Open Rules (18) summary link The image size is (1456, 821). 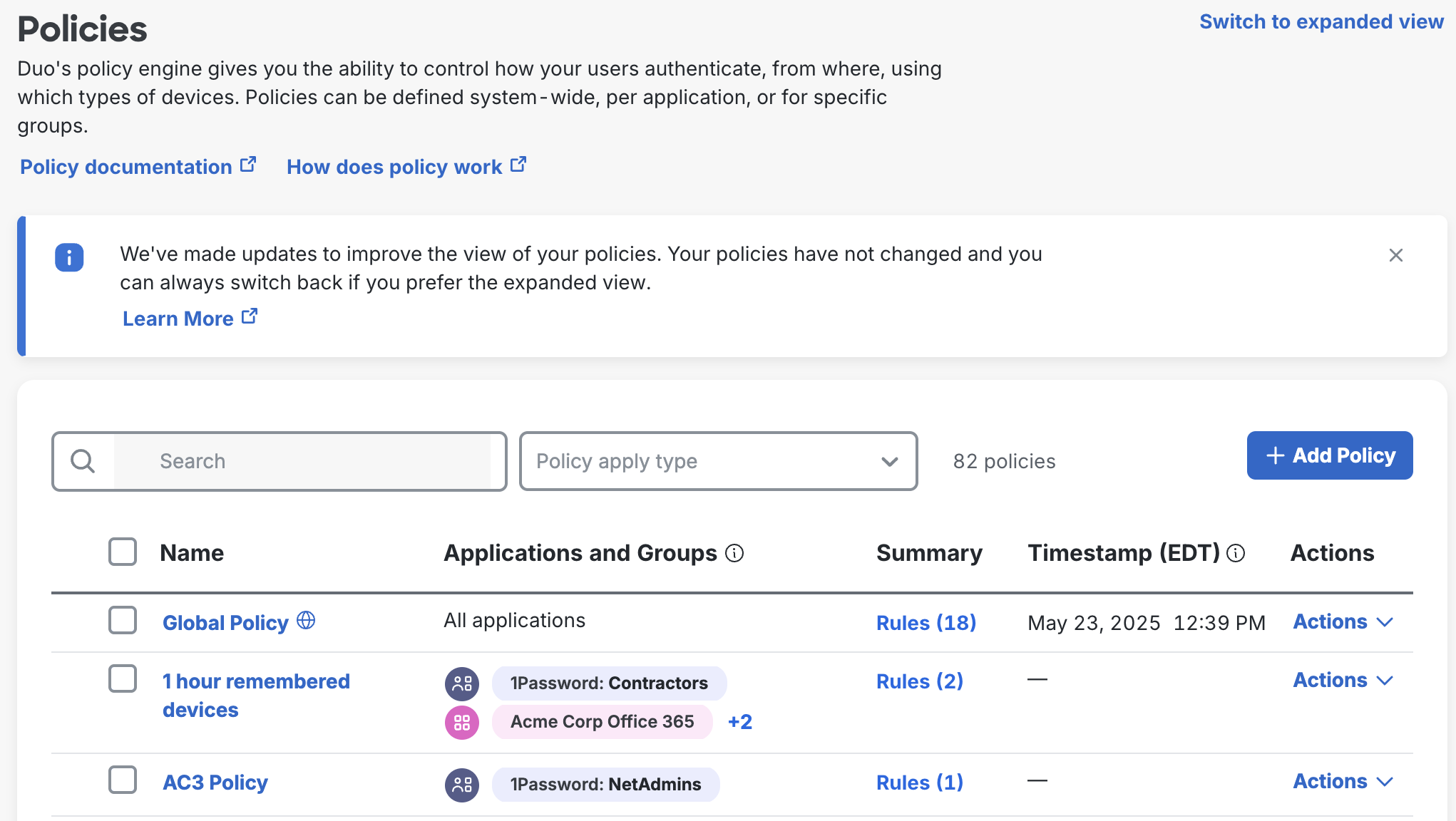coord(926,623)
